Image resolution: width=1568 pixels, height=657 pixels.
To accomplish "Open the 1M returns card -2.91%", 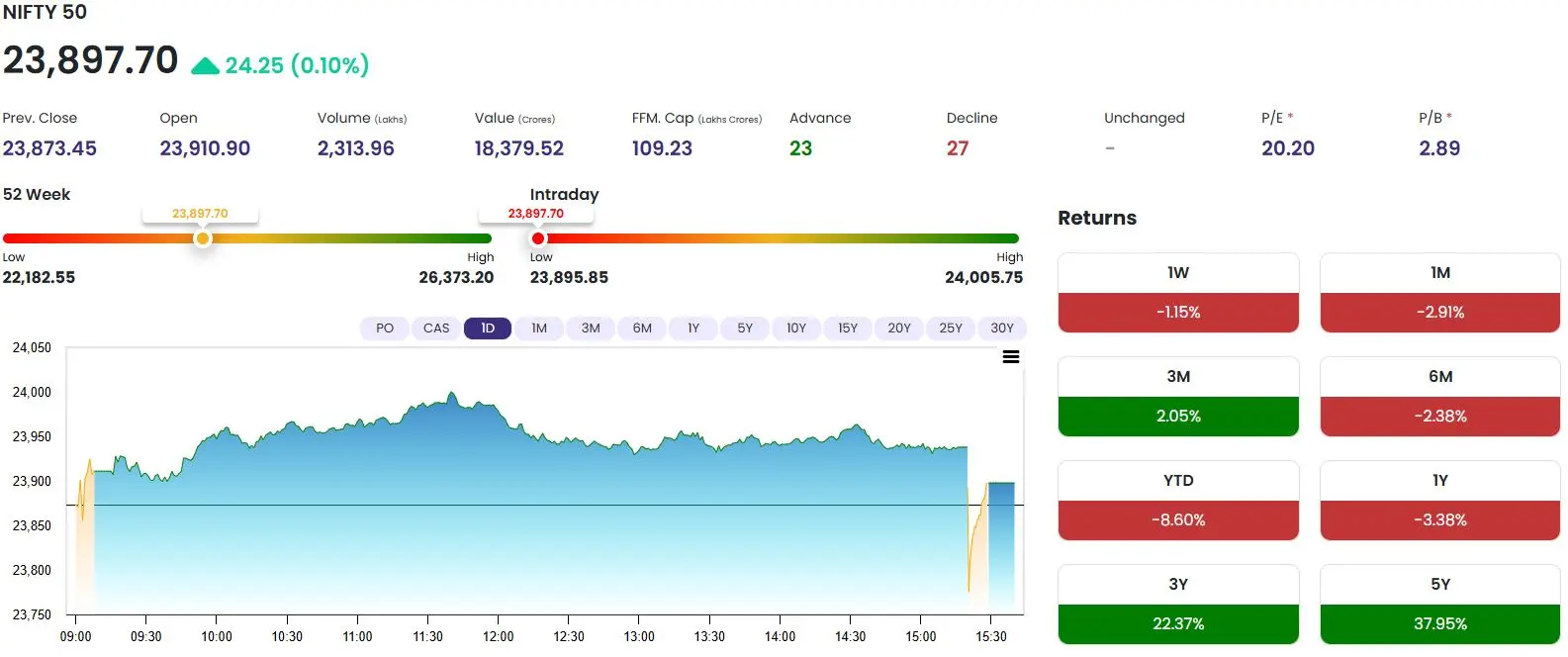I will (1440, 293).
